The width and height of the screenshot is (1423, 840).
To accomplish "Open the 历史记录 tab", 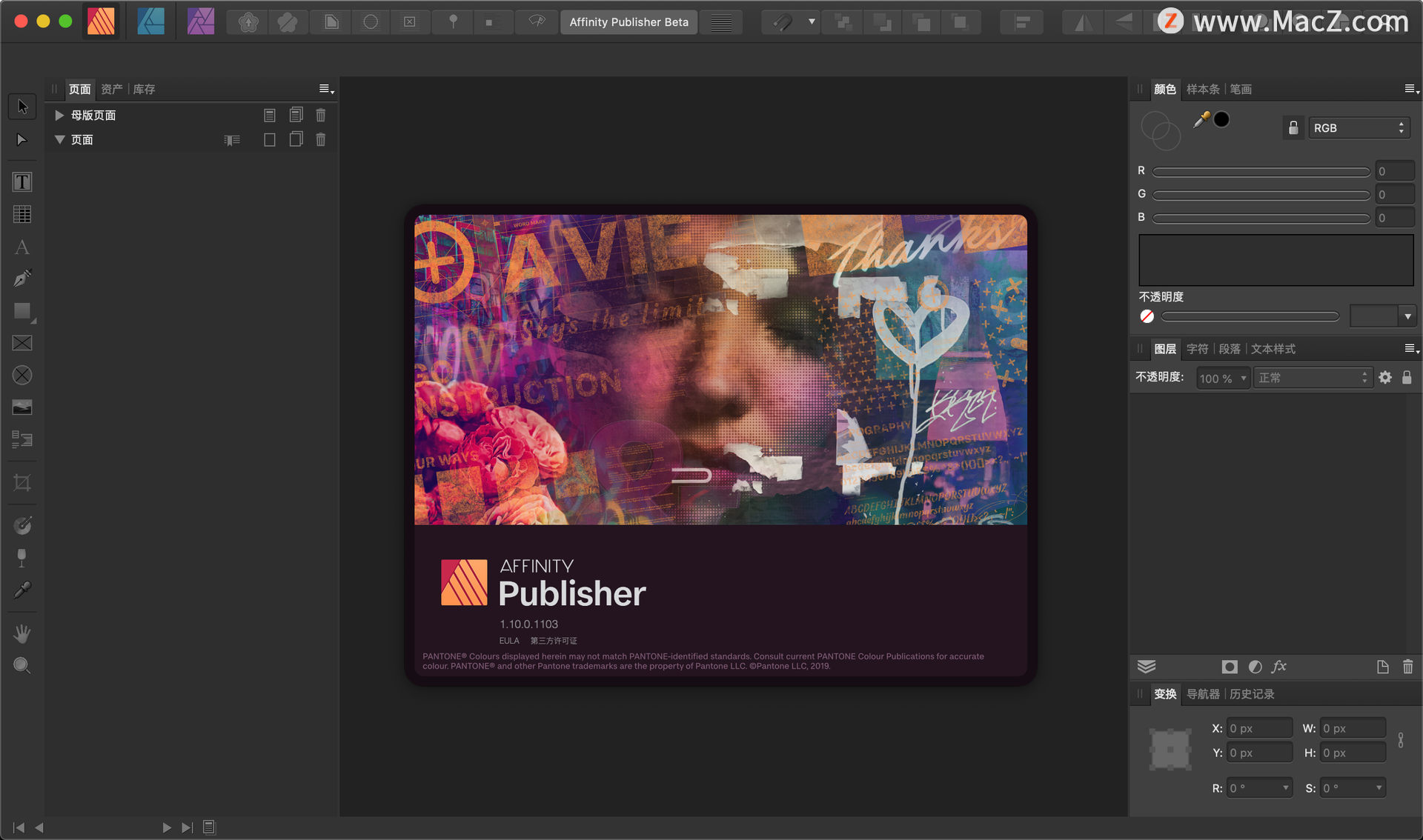I will (x=1251, y=694).
